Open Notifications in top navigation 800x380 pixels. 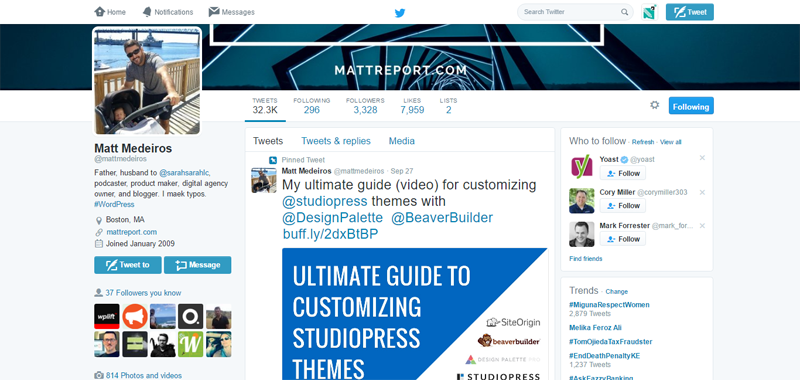coord(167,12)
